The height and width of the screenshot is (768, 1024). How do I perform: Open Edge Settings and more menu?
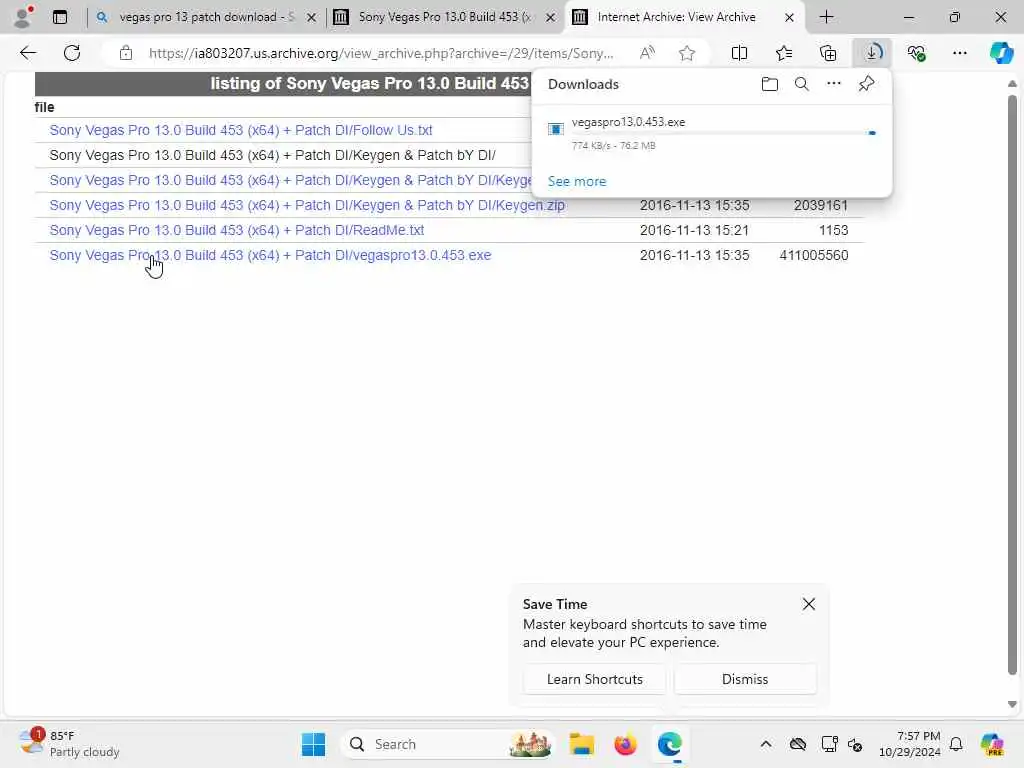(959, 53)
